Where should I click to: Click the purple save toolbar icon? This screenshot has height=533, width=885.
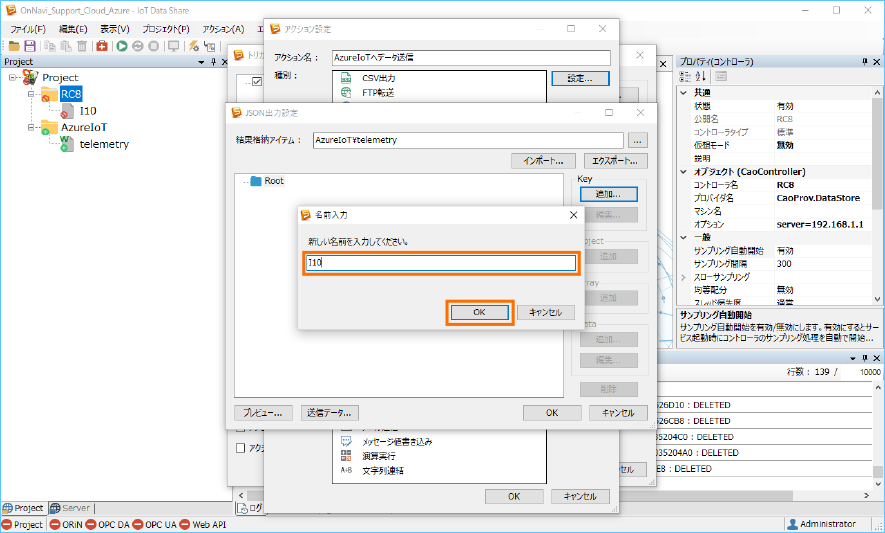point(30,46)
